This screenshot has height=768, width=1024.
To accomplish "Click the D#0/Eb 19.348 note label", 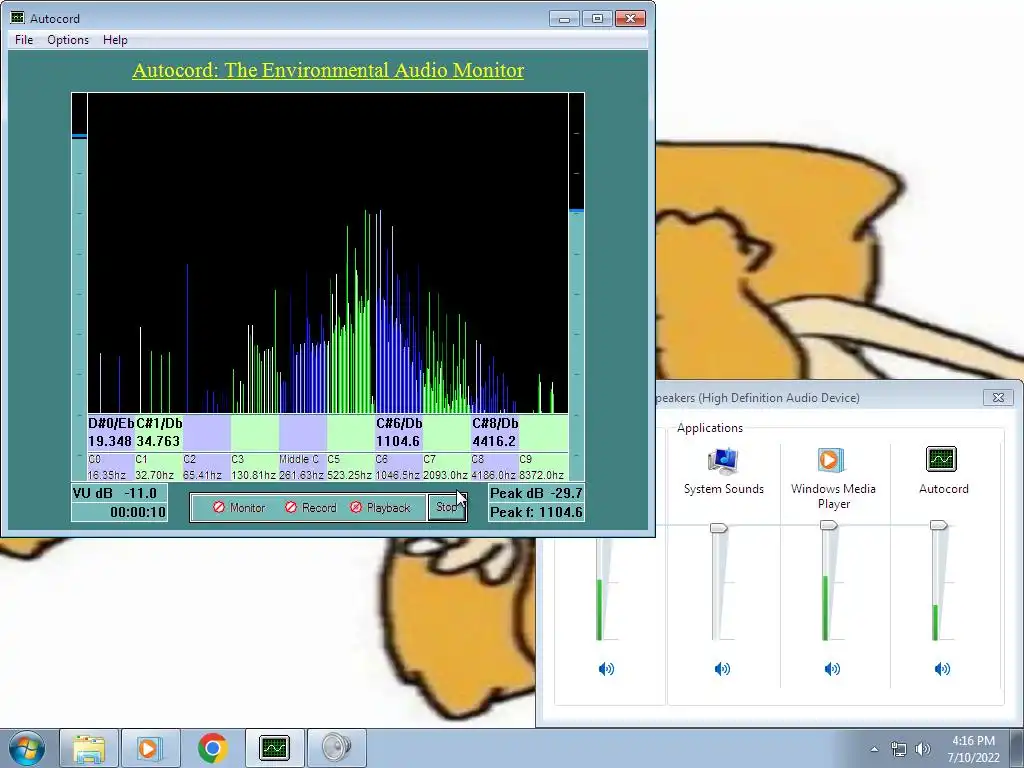I will pos(111,432).
